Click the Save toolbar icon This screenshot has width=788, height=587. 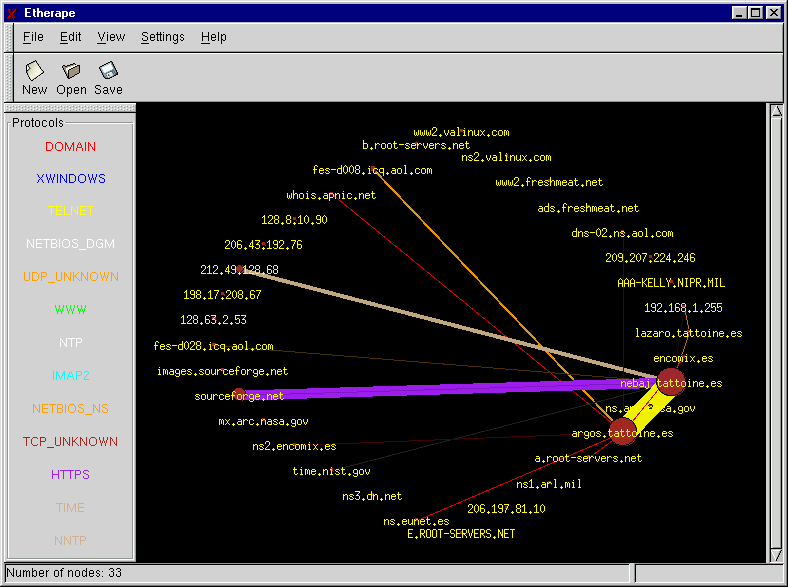(108, 71)
